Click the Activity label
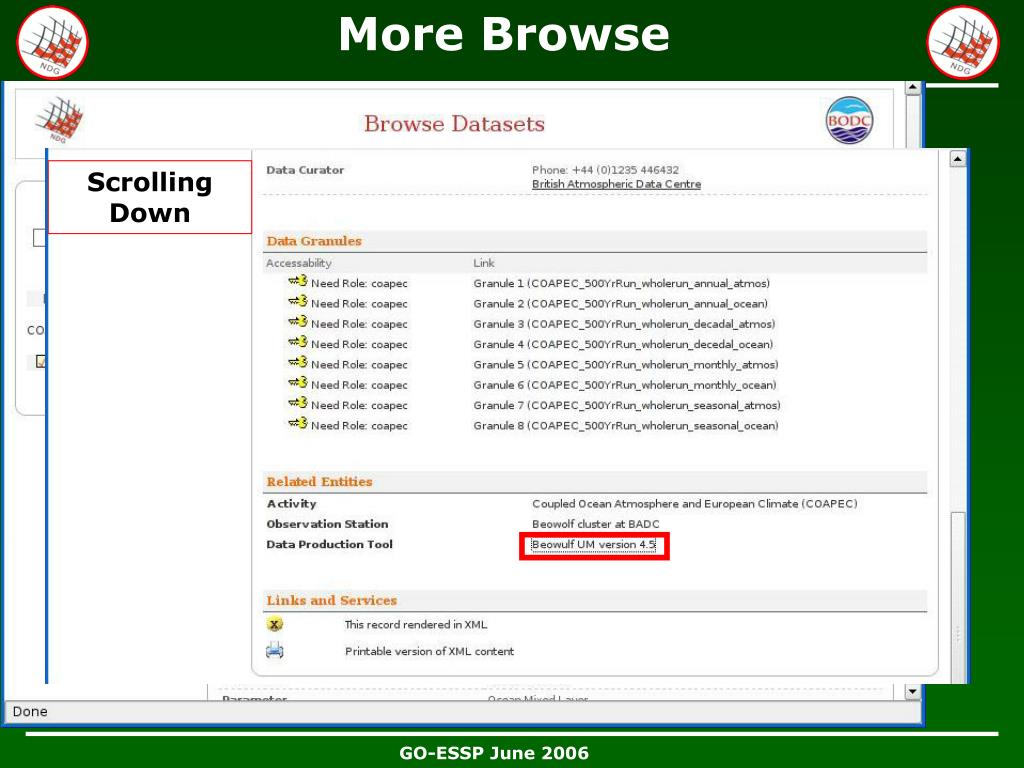Viewport: 1024px width, 768px height. pos(291,504)
